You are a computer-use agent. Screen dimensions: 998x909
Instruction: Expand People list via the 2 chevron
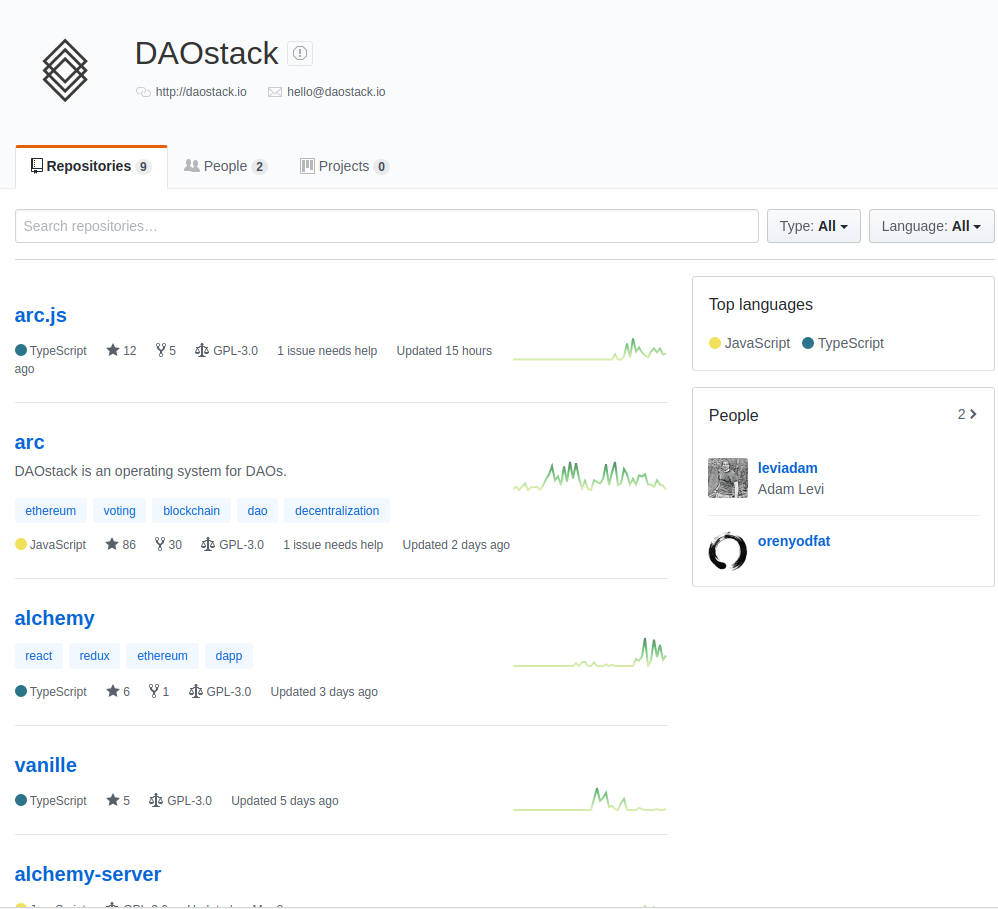pyautogui.click(x=967, y=414)
